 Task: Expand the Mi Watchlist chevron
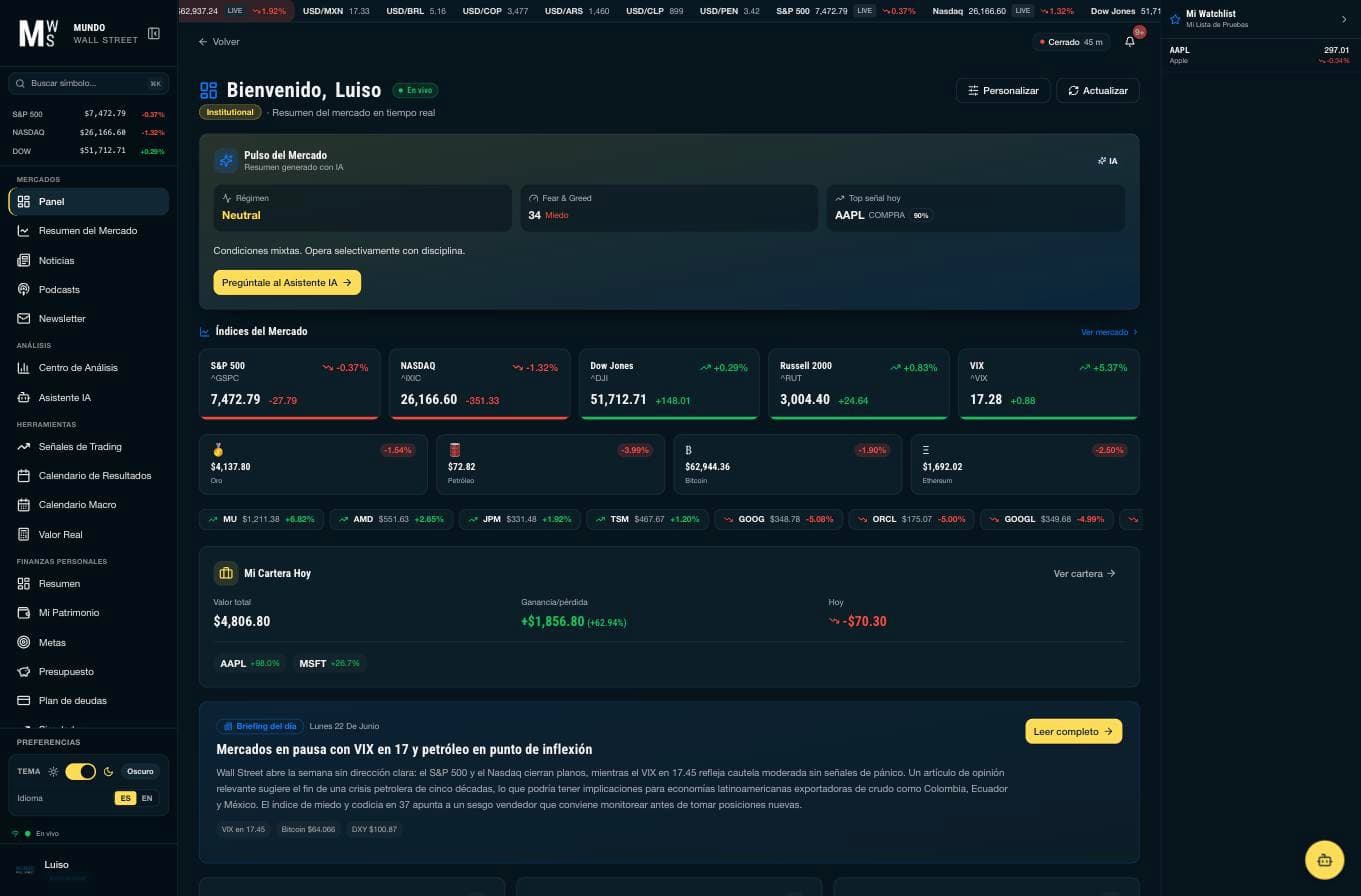pos(1344,19)
